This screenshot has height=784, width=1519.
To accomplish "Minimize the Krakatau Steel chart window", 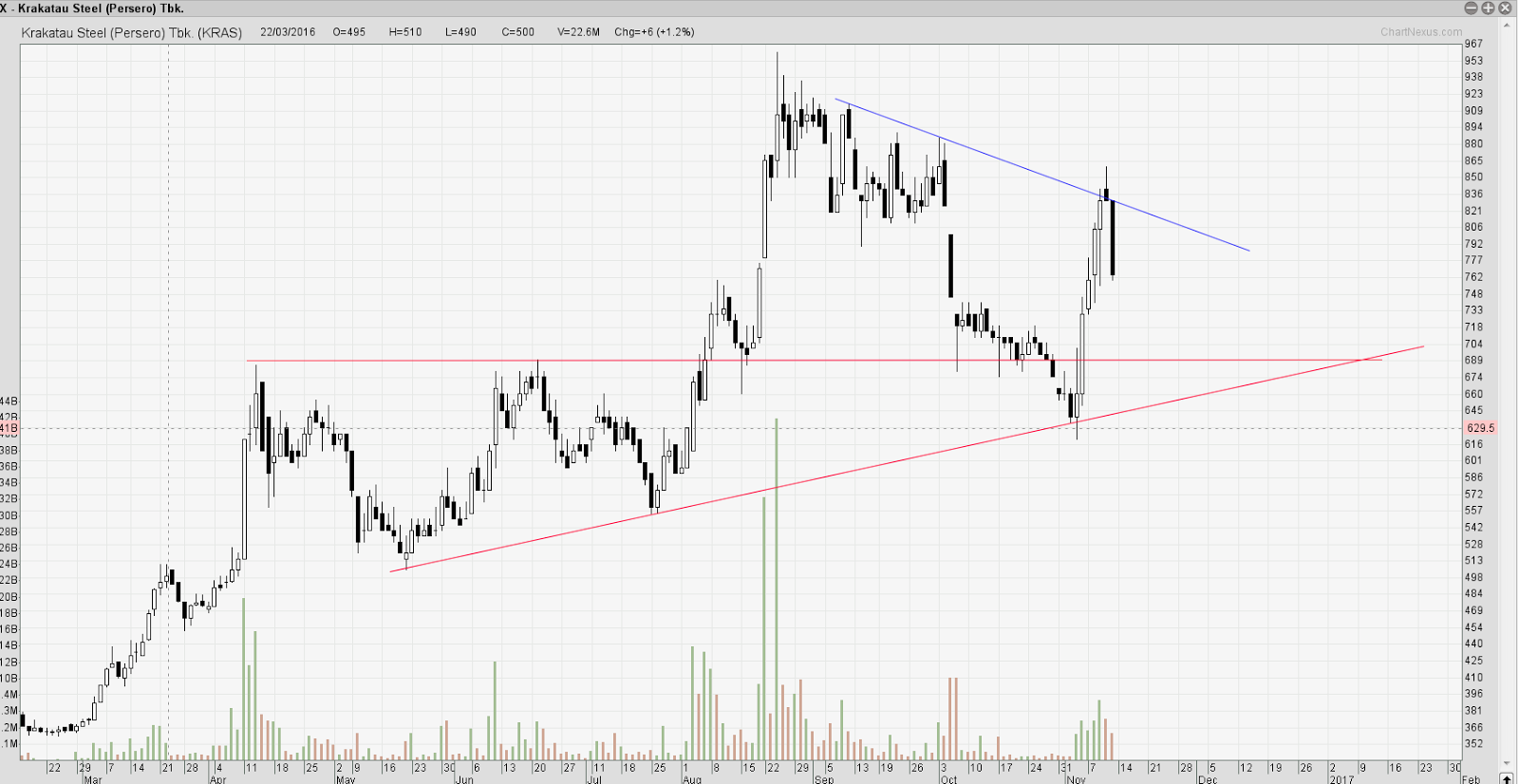I will [x=1471, y=8].
